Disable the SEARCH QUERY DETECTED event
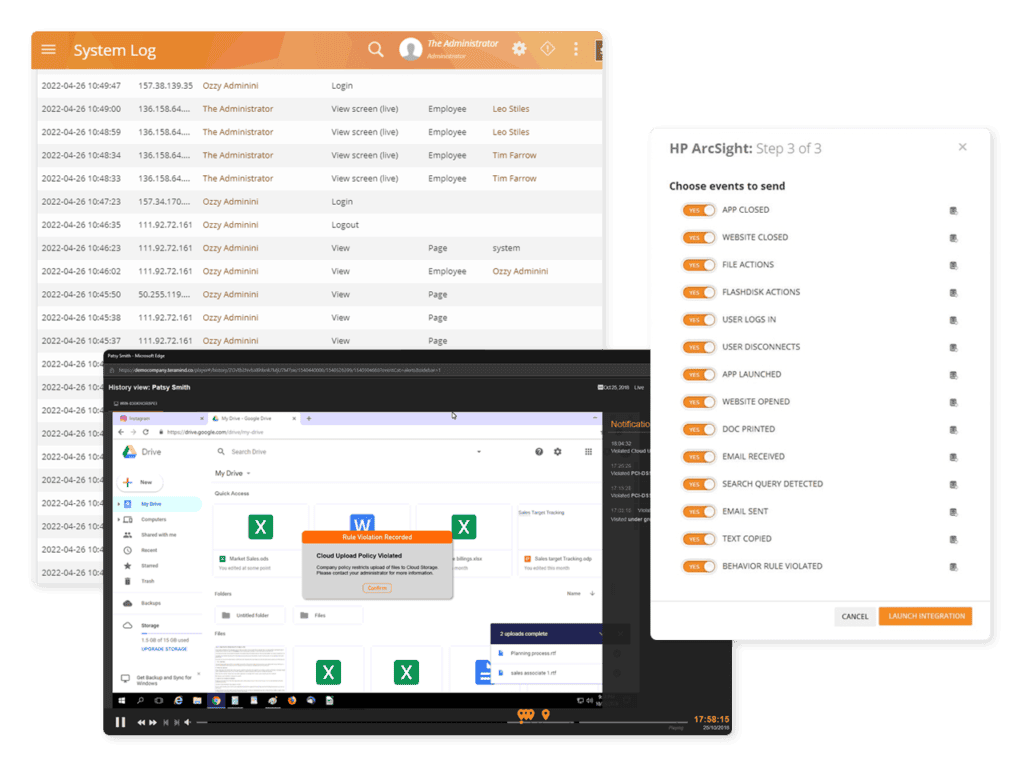The image size is (1024, 768). pyautogui.click(x=699, y=485)
